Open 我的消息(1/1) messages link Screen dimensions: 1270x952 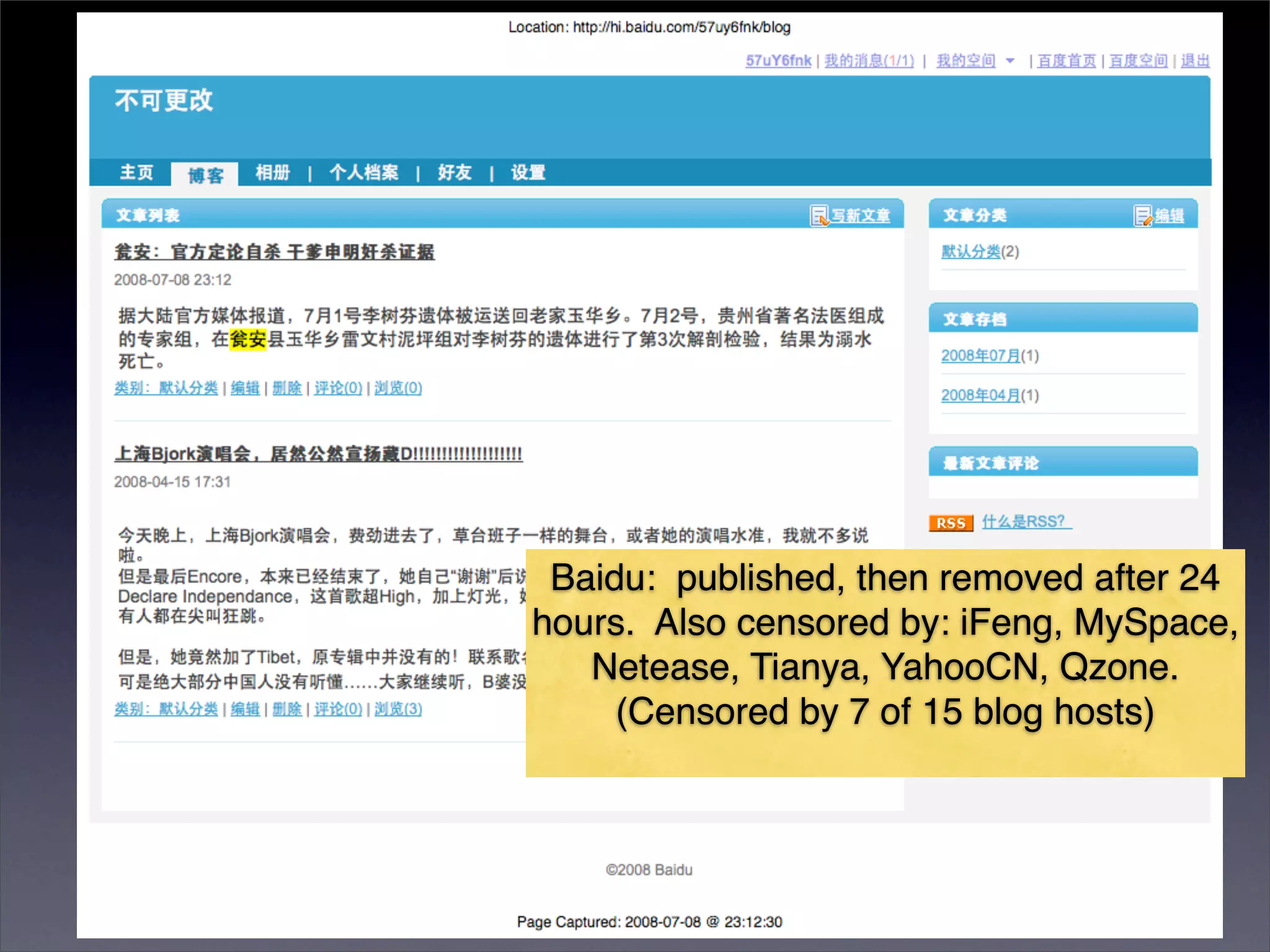[x=869, y=61]
